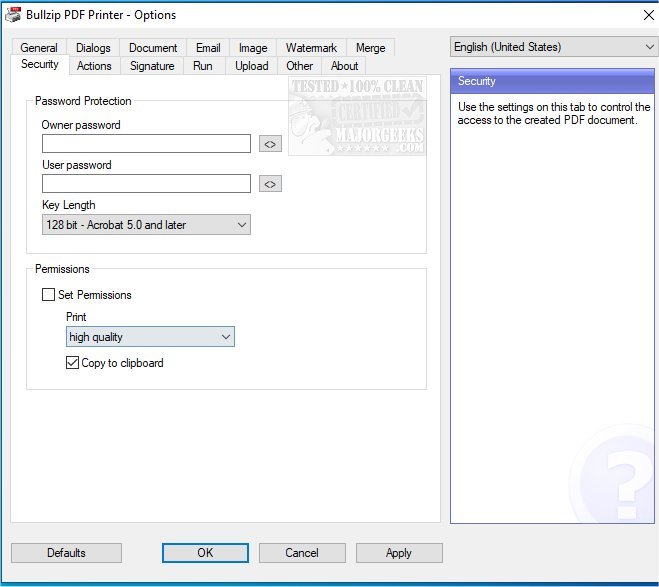Enable the Set Permissions checkbox
The width and height of the screenshot is (659, 587).
[49, 295]
